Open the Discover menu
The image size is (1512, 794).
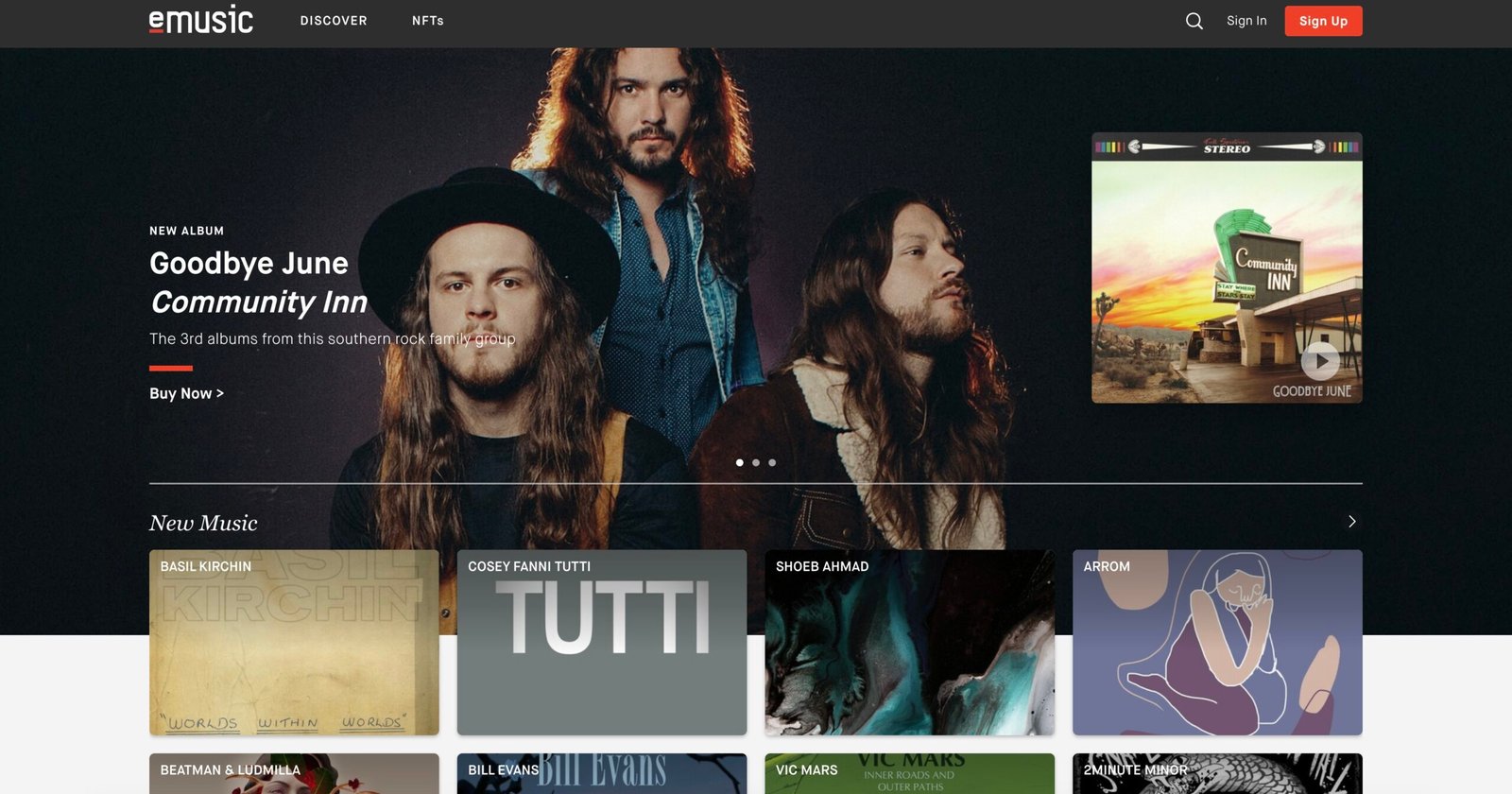334,21
